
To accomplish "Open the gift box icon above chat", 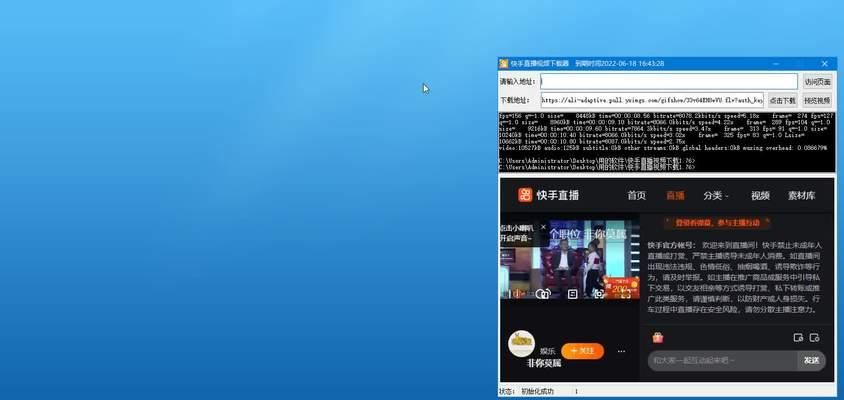I will coord(657,338).
